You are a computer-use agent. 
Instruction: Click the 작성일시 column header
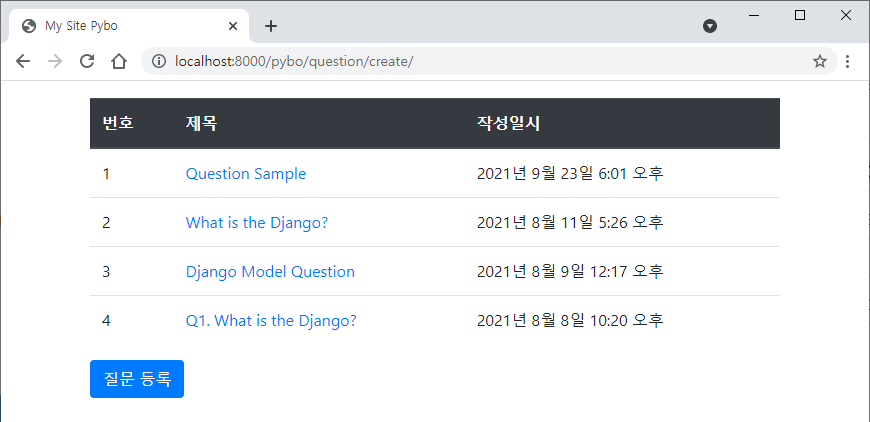pyautogui.click(x=508, y=123)
